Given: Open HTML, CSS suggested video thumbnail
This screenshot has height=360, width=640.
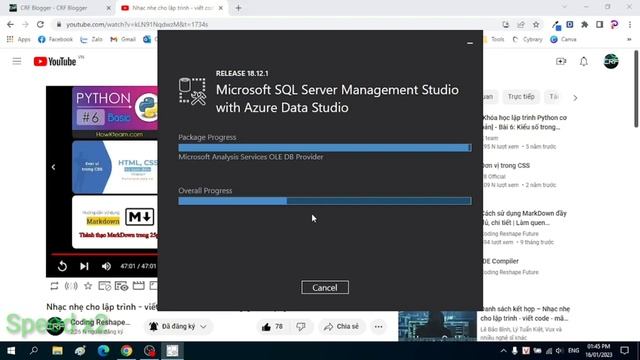Looking at the screenshot, I should coord(115,167).
